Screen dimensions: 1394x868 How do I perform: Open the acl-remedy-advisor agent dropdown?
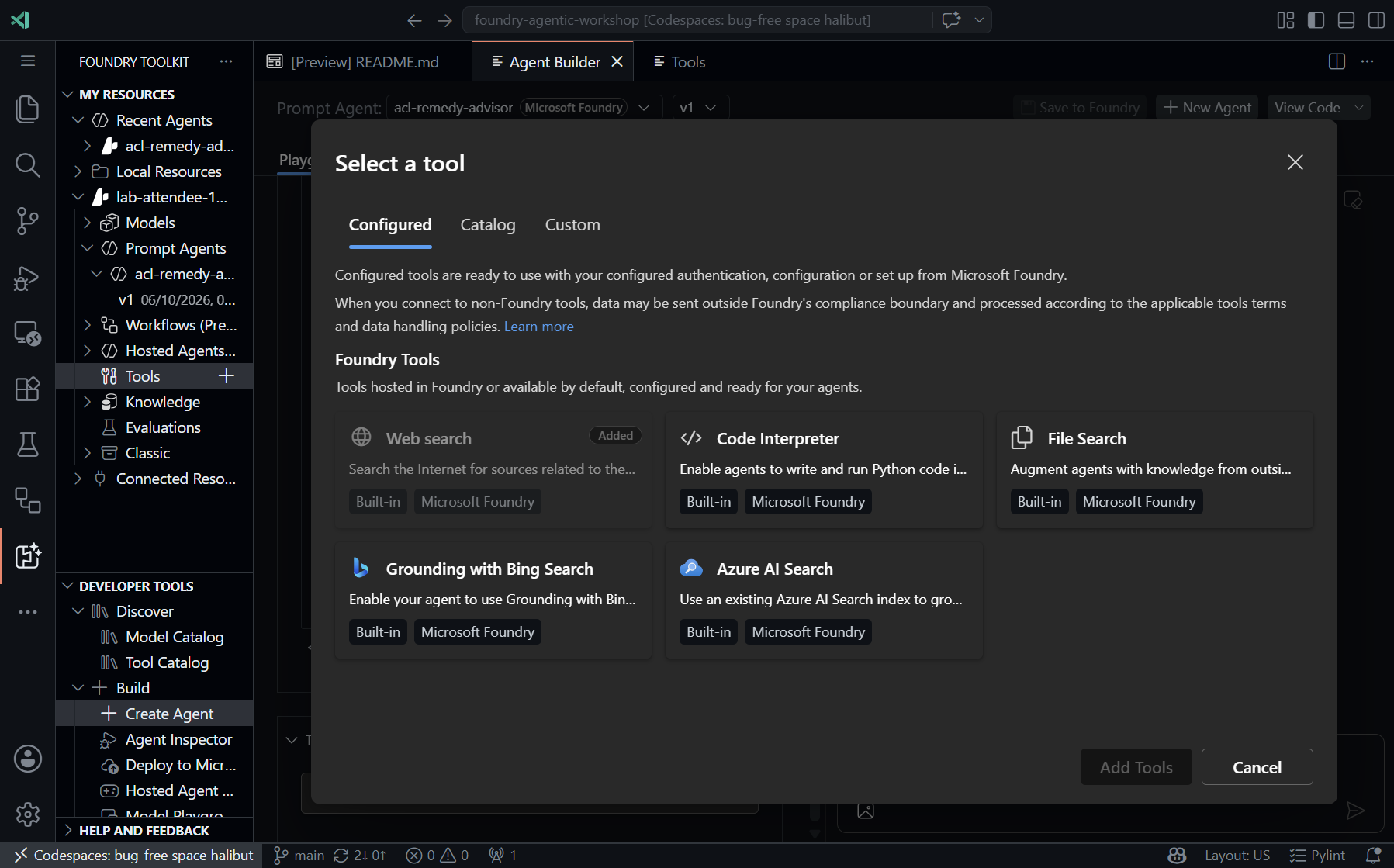pyautogui.click(x=524, y=108)
